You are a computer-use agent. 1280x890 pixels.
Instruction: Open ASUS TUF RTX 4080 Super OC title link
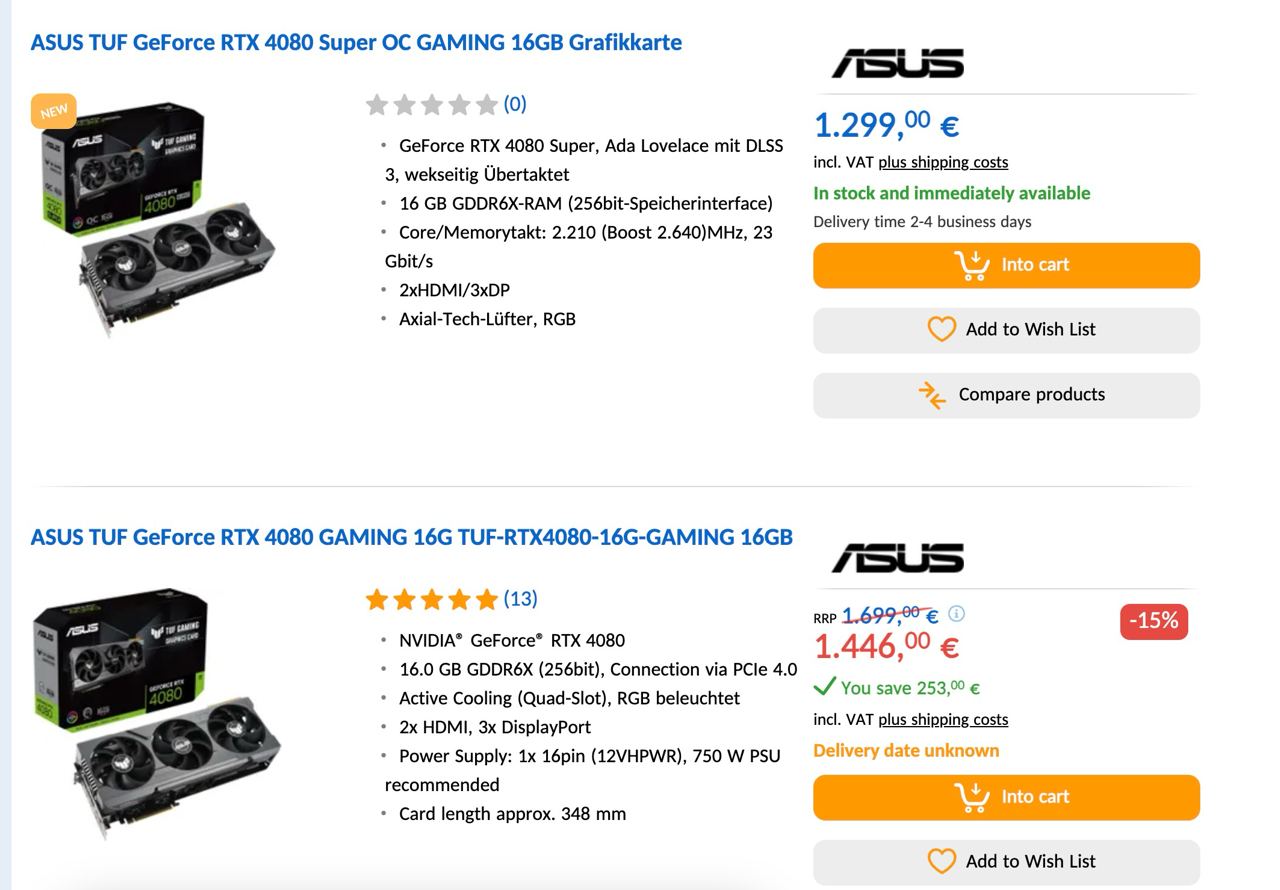point(356,42)
